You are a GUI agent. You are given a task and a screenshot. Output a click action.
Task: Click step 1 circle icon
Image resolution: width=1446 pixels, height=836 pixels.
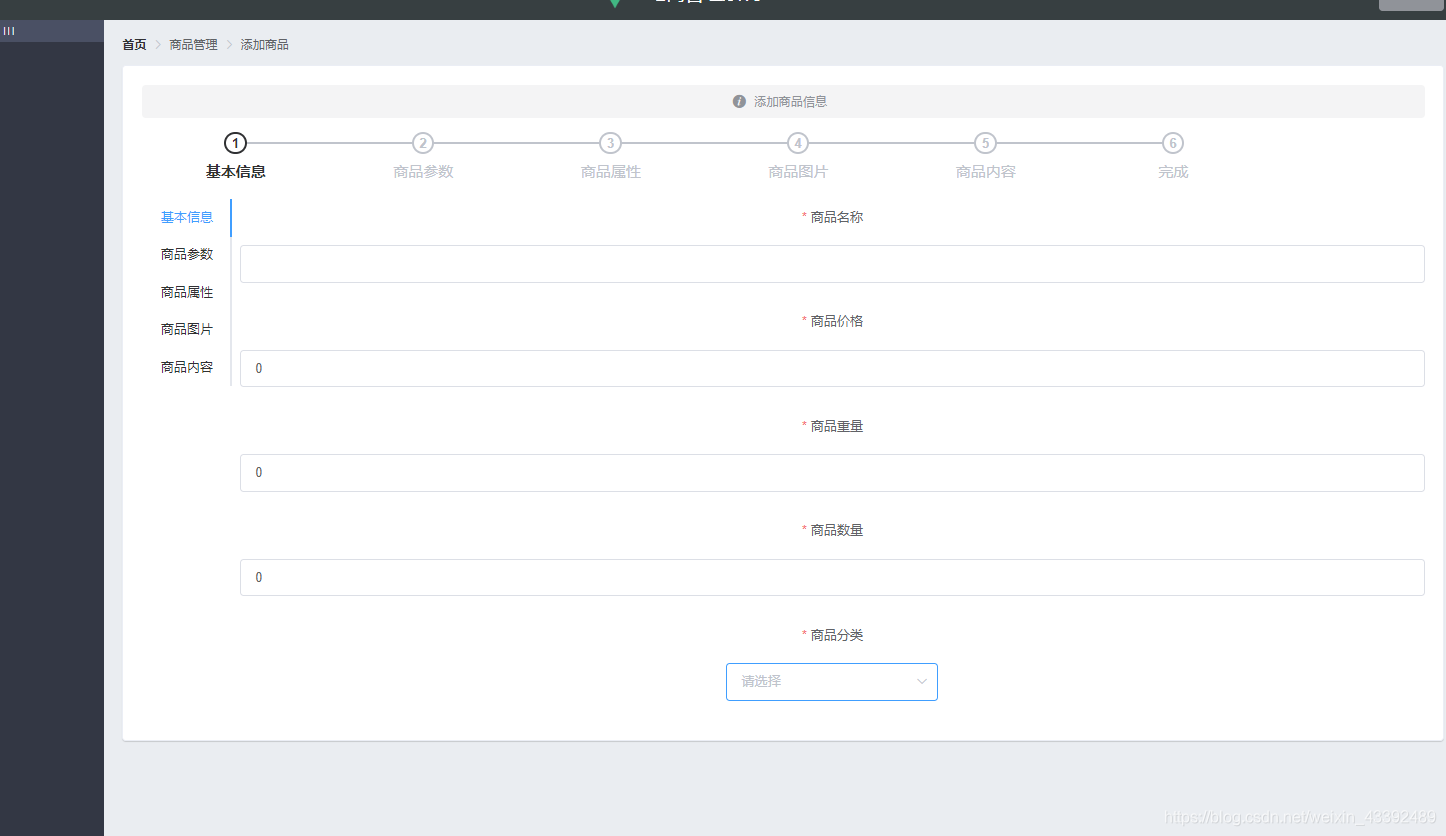[x=235, y=143]
